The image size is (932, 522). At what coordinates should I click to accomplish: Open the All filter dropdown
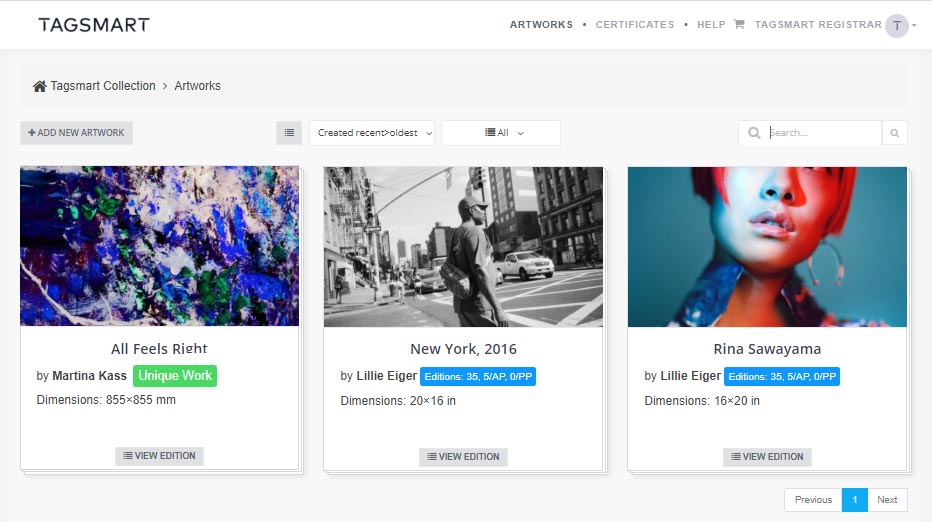(x=501, y=133)
